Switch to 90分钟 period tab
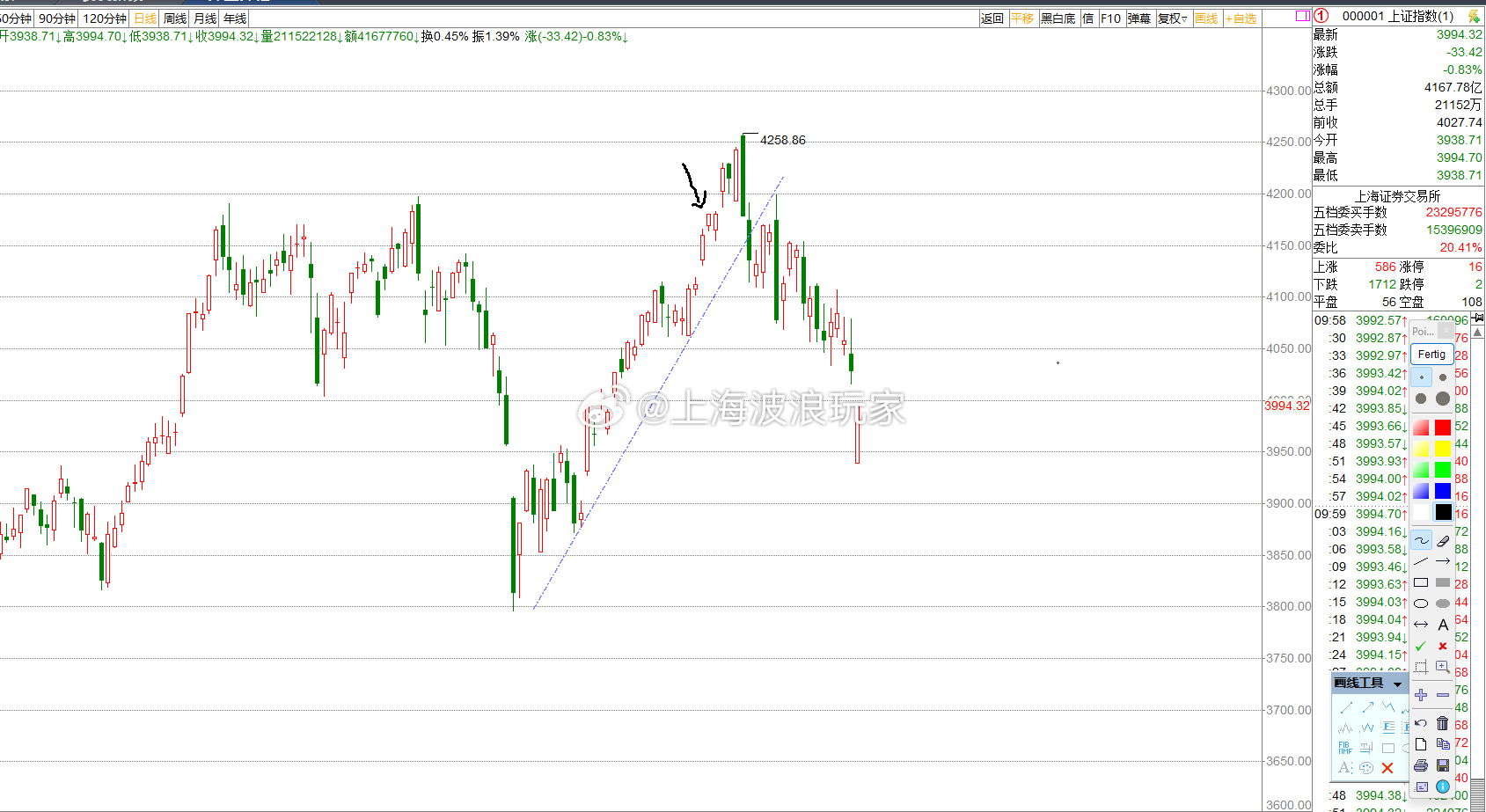1486x812 pixels. tap(57, 18)
